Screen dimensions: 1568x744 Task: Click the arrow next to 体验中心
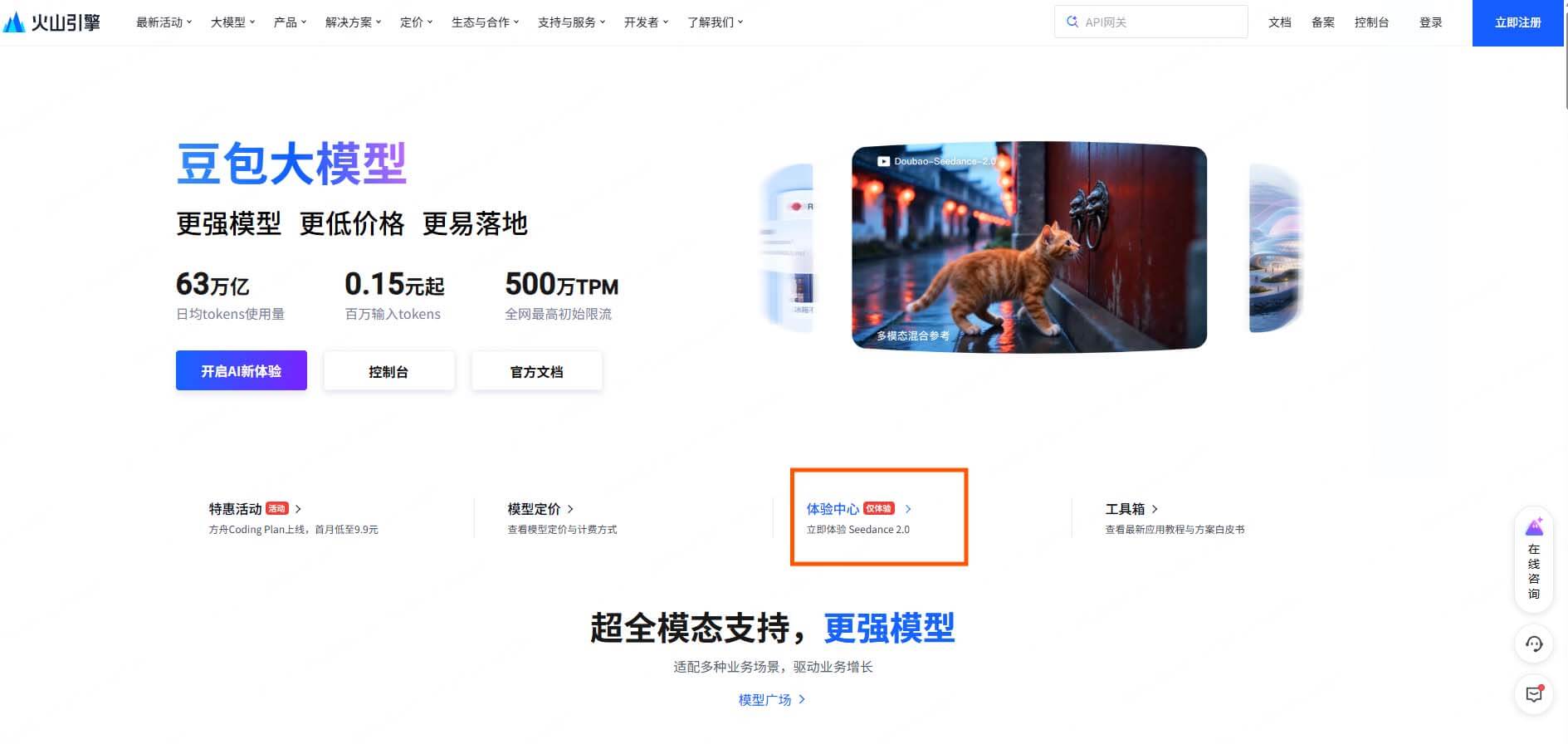click(908, 509)
